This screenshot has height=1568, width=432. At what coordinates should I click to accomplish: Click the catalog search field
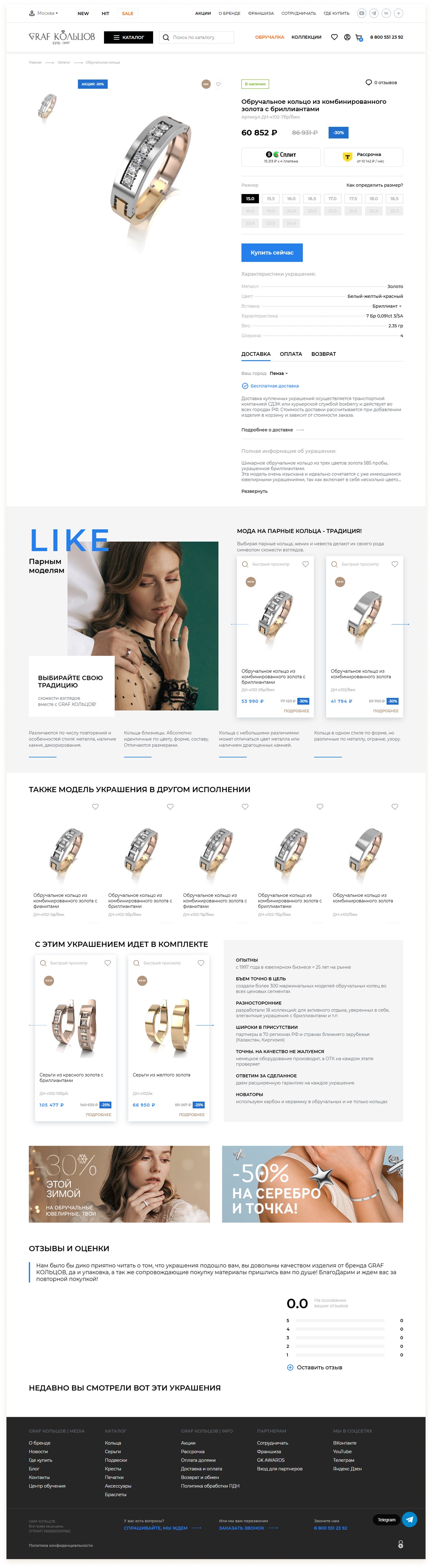197,37
